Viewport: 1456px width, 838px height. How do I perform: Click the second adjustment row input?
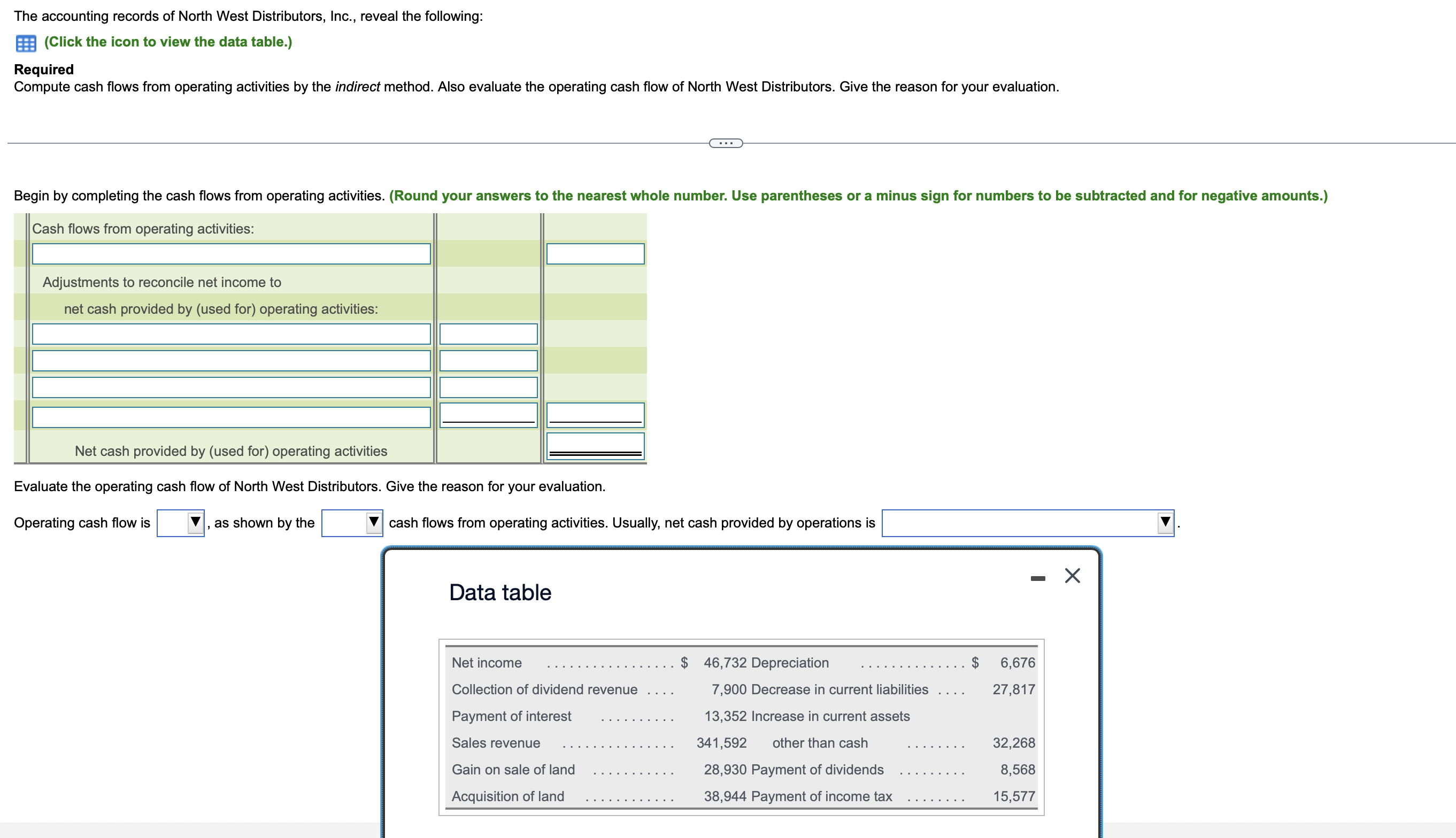(230, 361)
